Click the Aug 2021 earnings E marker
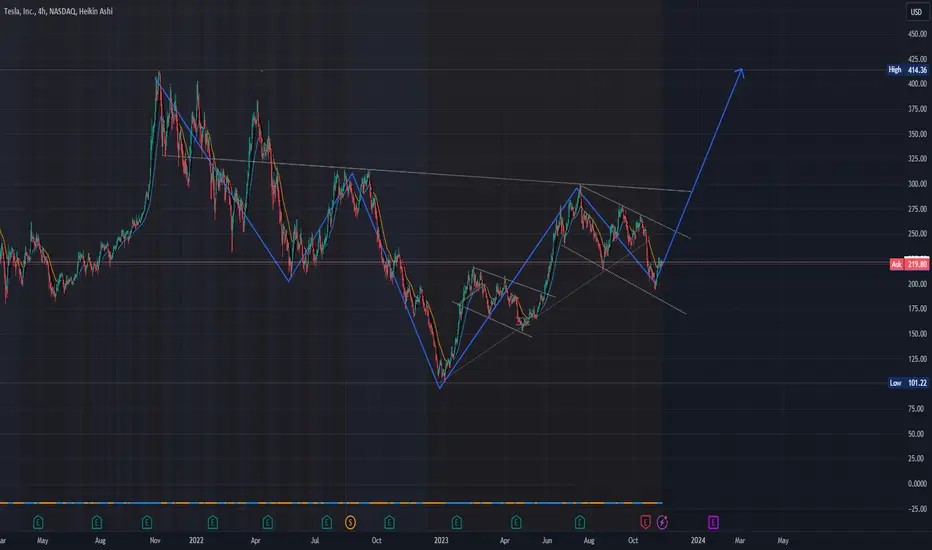The image size is (932, 550). pyautogui.click(x=97, y=523)
